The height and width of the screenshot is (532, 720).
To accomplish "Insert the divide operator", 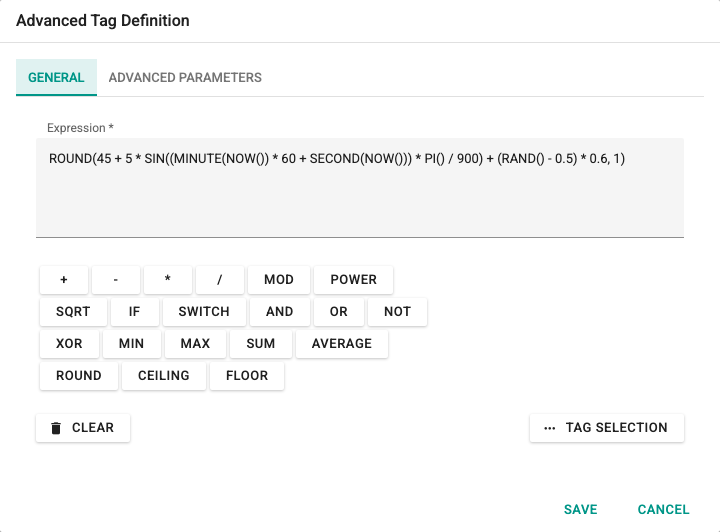I will point(219,280).
